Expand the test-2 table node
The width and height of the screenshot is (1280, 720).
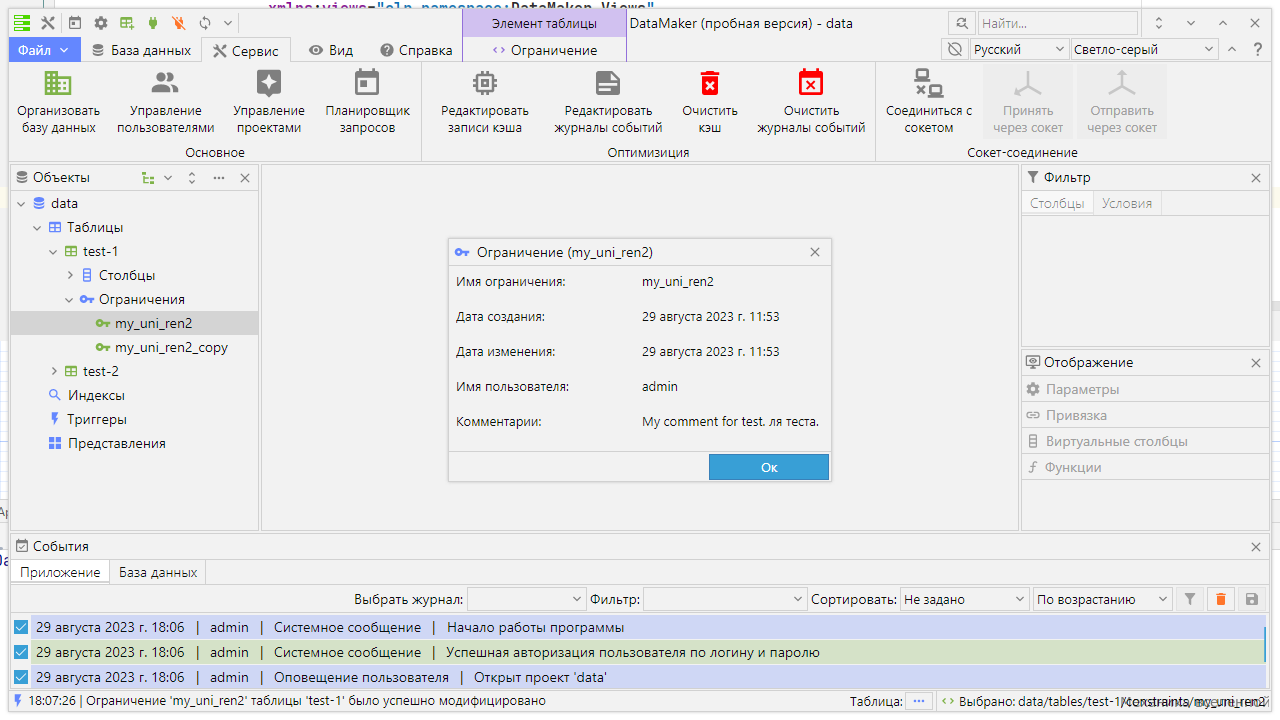(x=54, y=371)
